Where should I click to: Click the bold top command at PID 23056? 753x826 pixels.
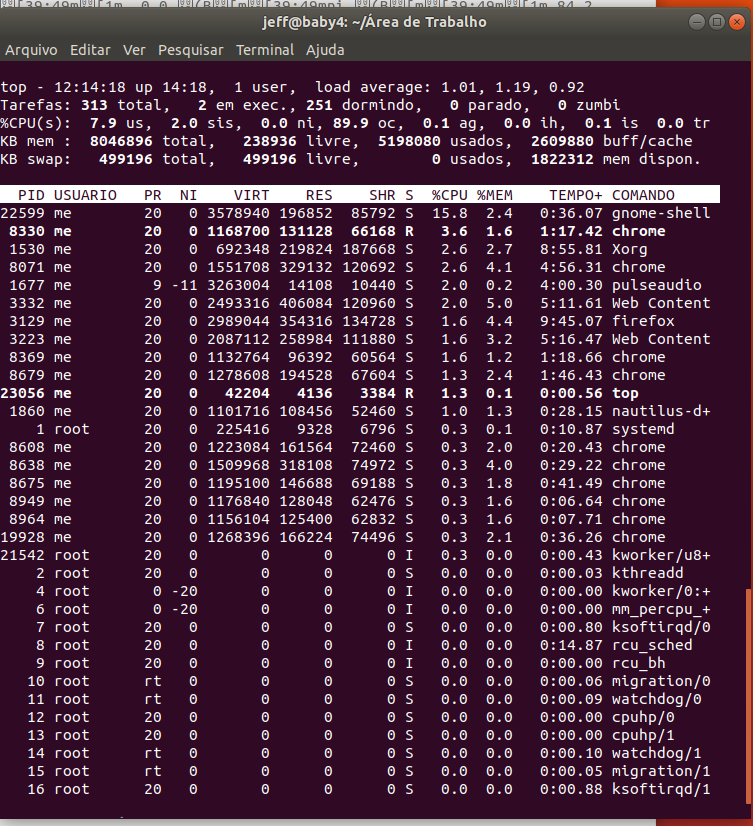pyautogui.click(x=625, y=393)
